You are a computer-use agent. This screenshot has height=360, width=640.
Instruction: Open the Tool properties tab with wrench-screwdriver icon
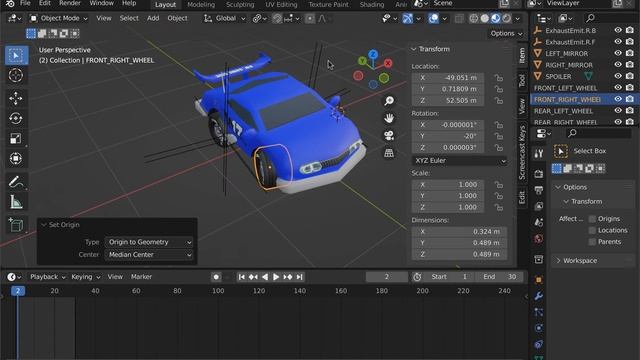click(539, 153)
